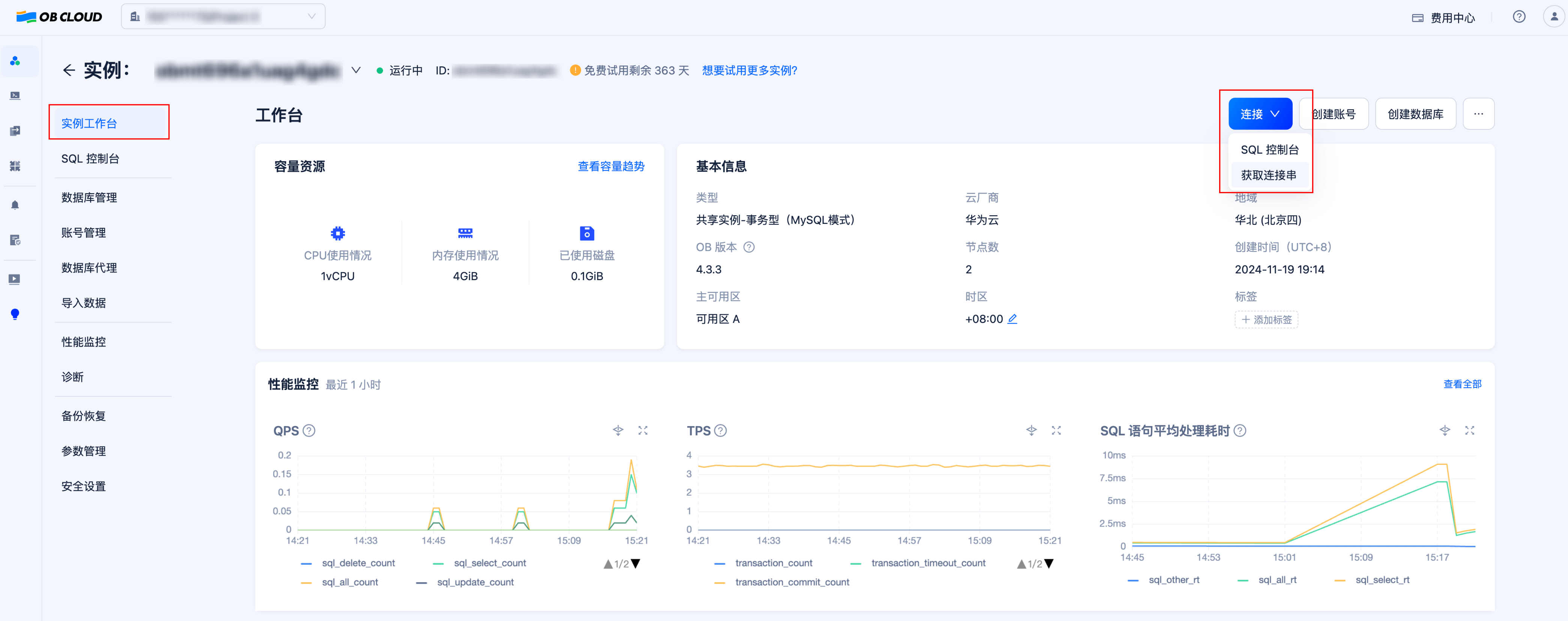Open the 查看容量趋势 link
The image size is (1568, 621).
click(x=611, y=166)
